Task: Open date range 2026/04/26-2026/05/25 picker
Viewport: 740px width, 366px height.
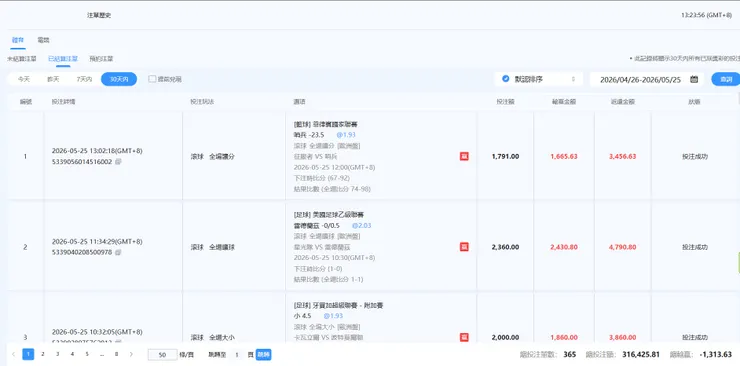Action: (x=647, y=79)
